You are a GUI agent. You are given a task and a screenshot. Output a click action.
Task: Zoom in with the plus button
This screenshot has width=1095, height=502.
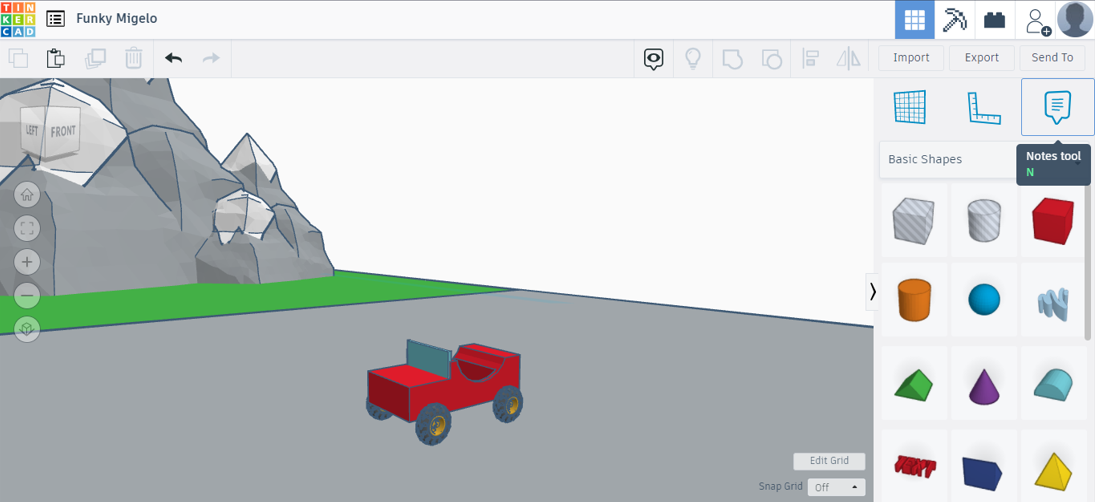pos(27,262)
